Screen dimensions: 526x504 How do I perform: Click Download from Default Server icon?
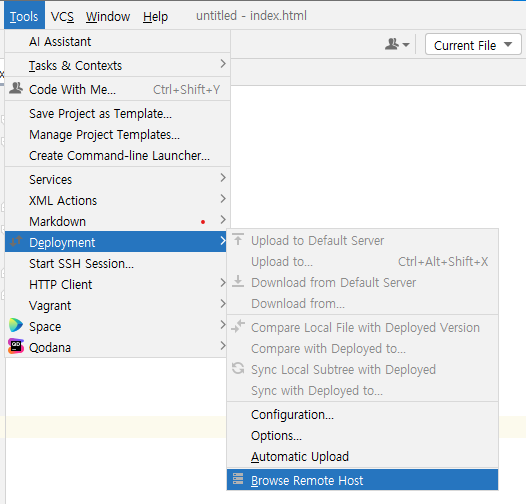(x=238, y=281)
